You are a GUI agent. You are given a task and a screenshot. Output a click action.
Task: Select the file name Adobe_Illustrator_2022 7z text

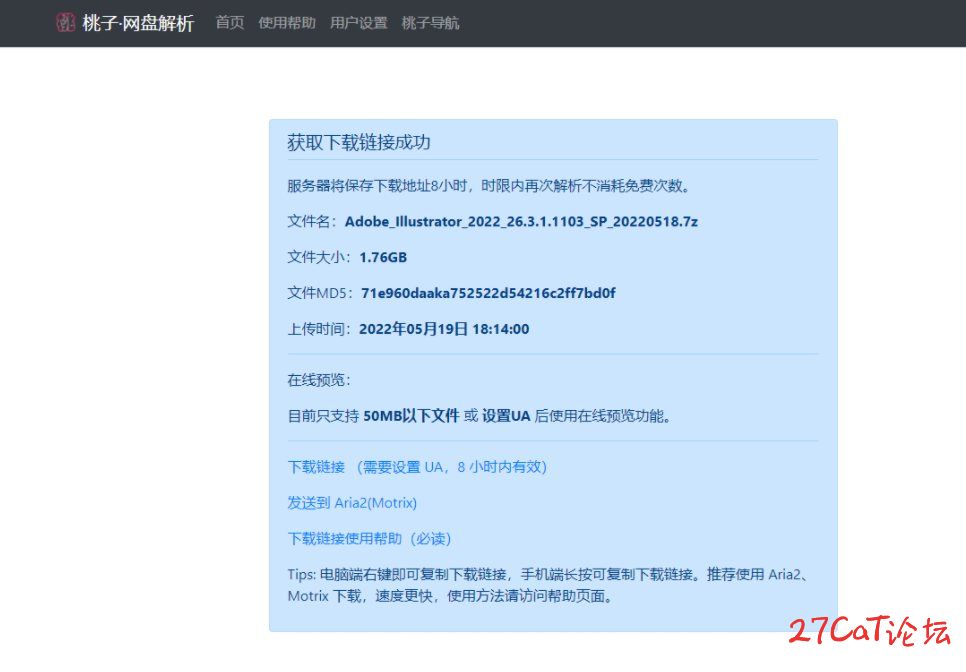click(521, 222)
